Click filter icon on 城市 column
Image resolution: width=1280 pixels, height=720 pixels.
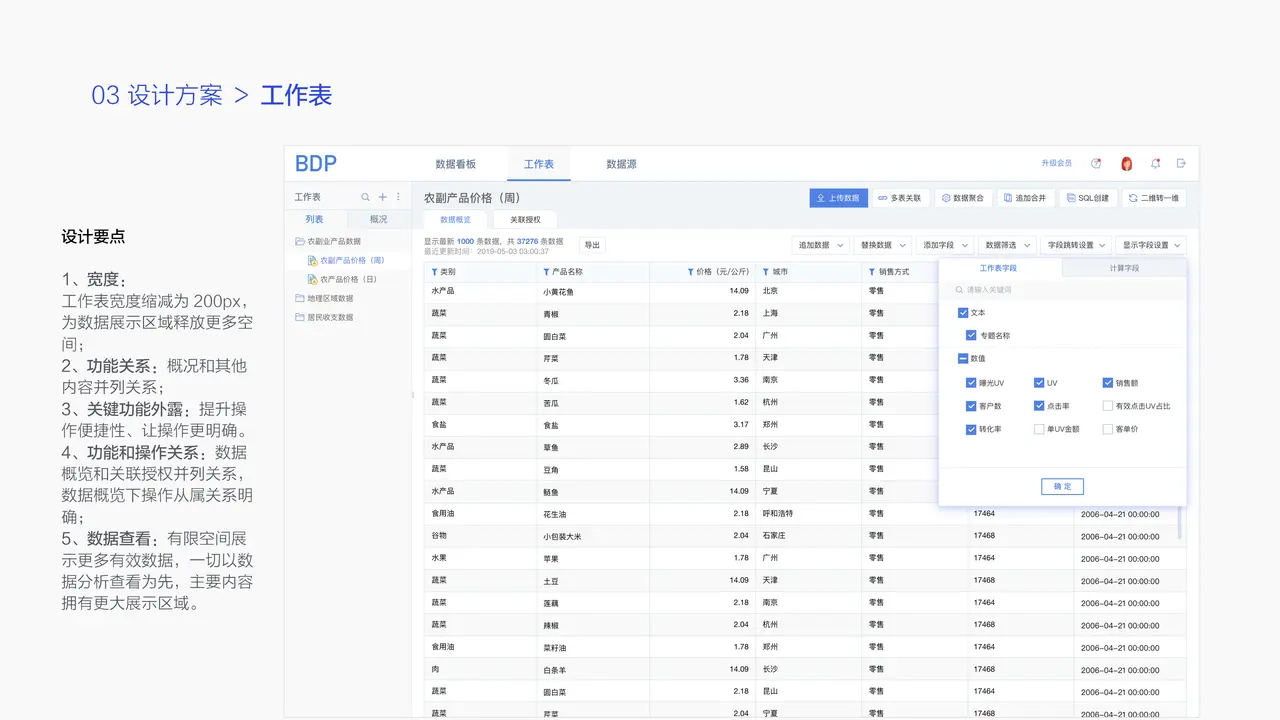tap(766, 272)
